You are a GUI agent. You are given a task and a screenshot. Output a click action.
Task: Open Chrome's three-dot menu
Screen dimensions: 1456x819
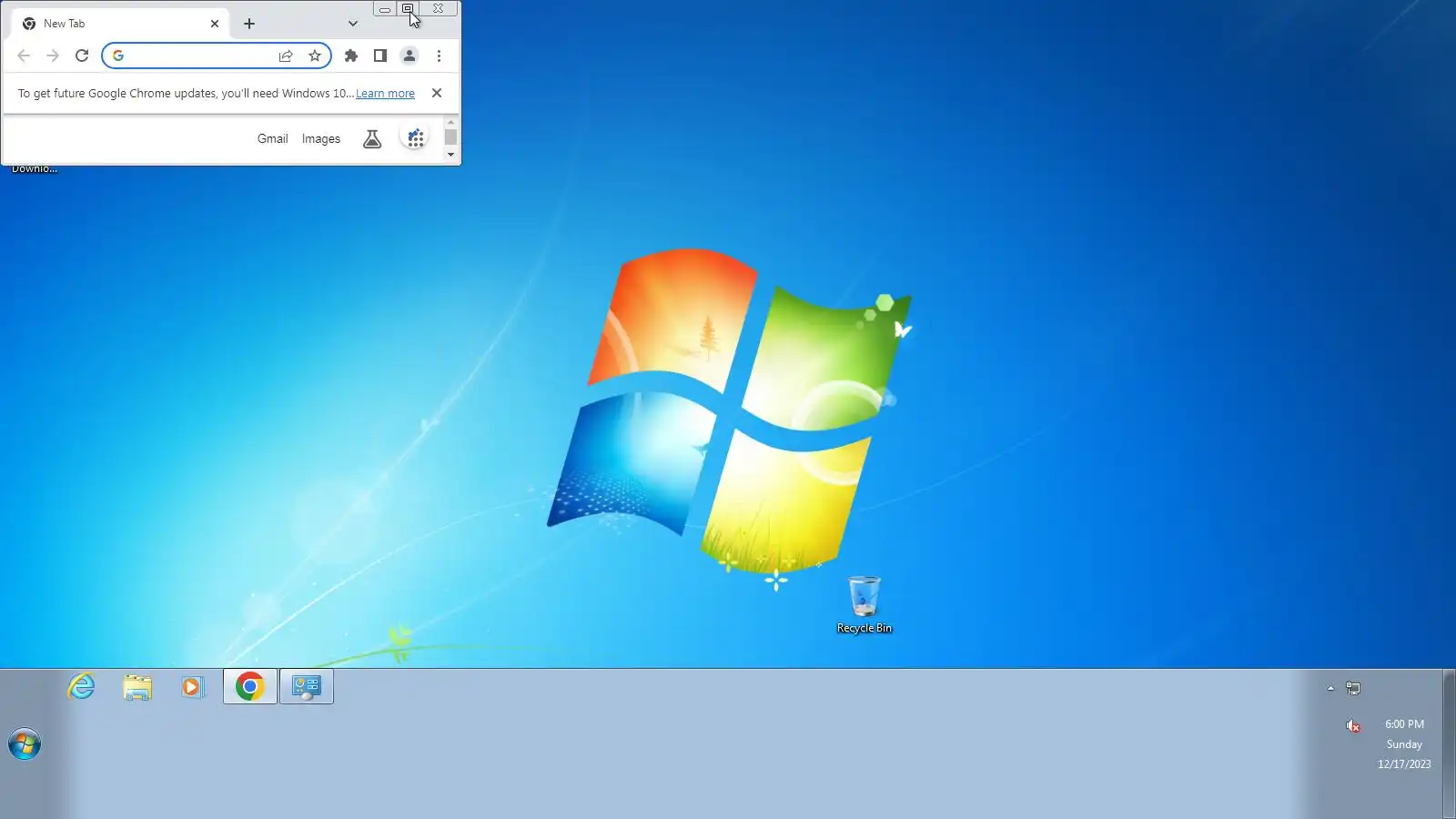pos(439,56)
